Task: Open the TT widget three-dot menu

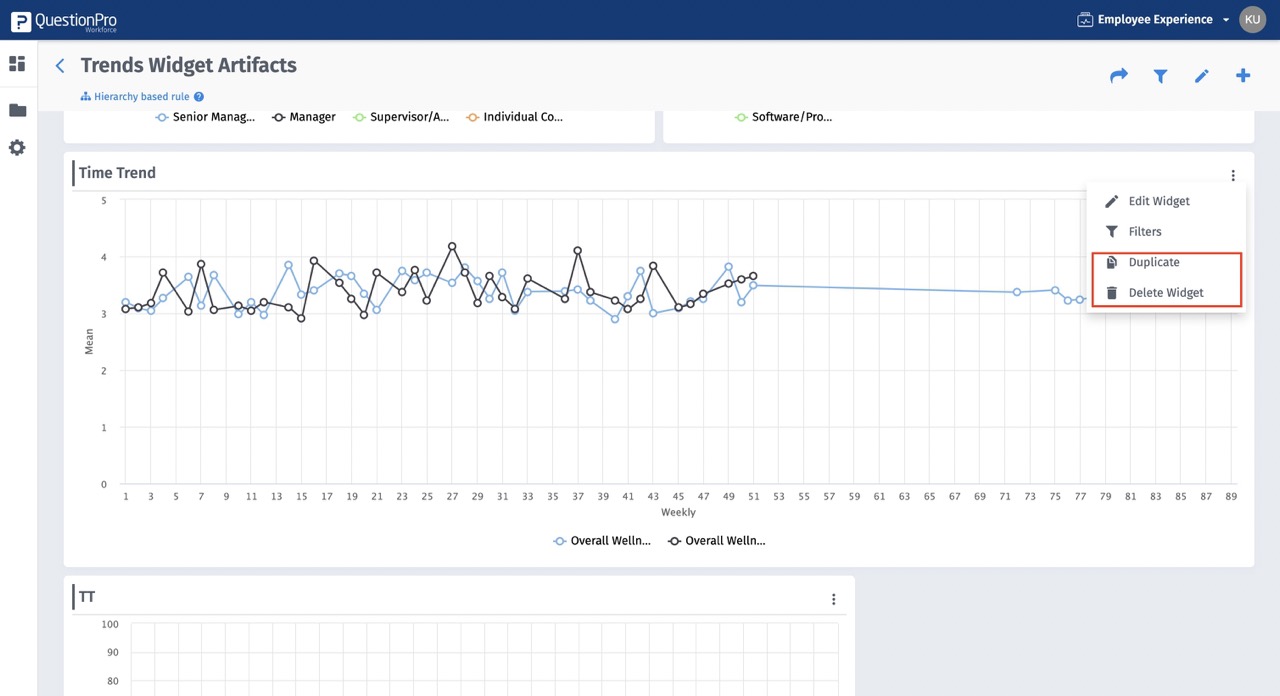Action: pos(833,600)
